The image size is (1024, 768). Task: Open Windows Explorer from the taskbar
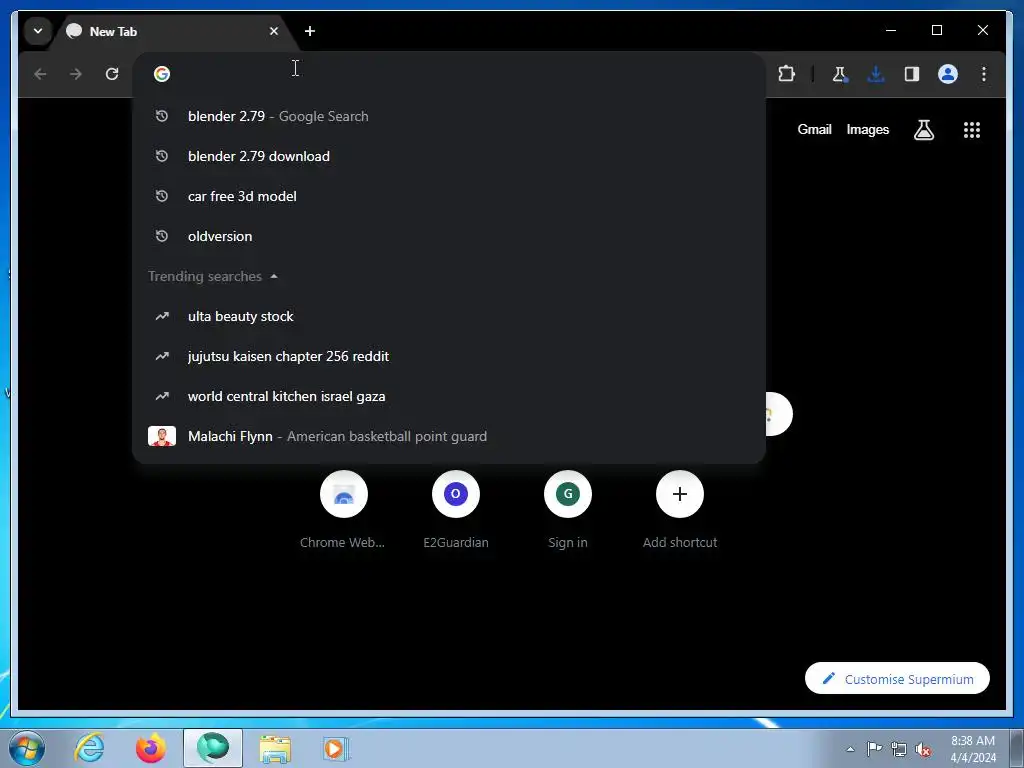pos(275,749)
